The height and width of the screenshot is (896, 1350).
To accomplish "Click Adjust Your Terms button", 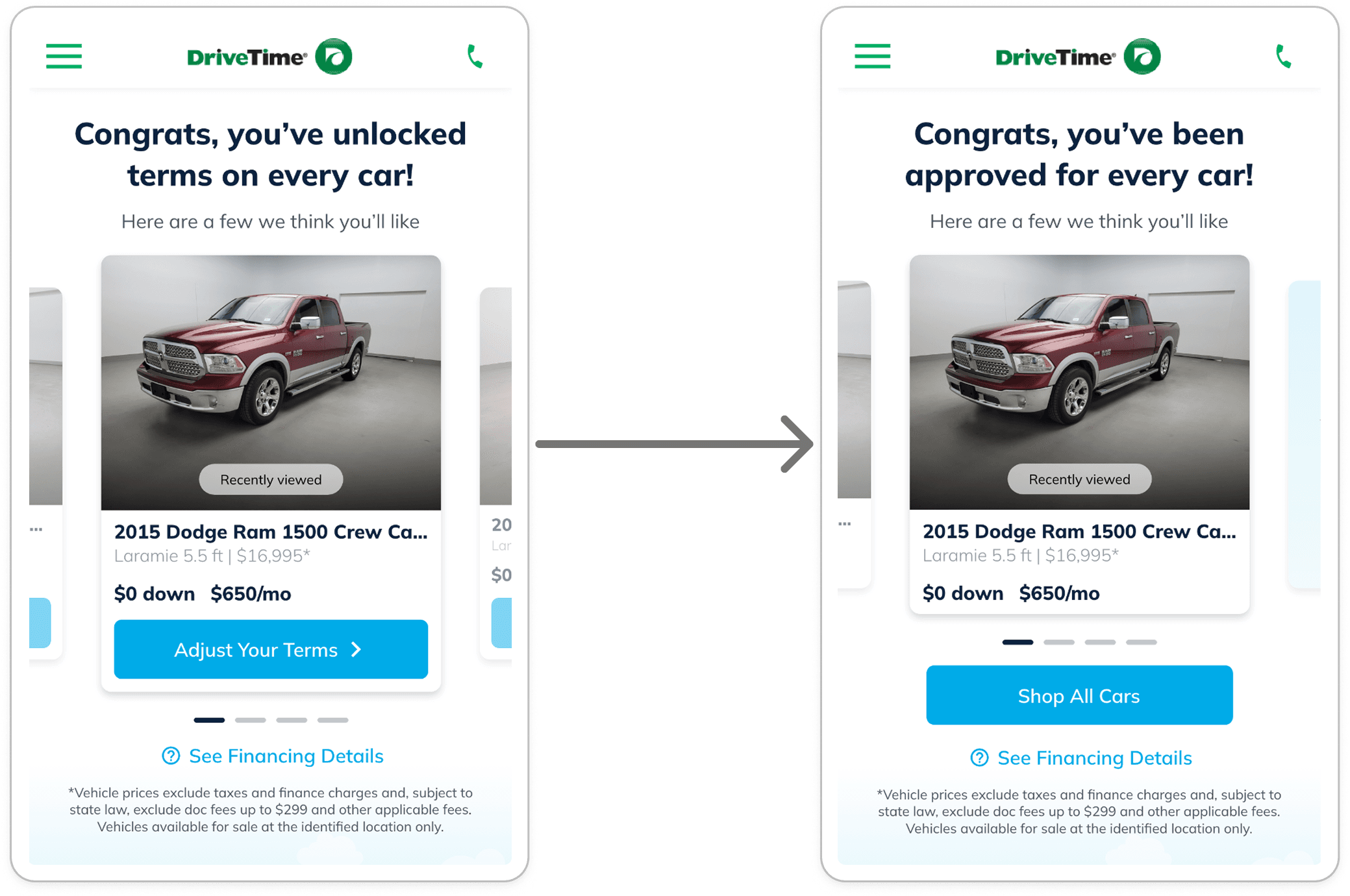I will tap(271, 649).
